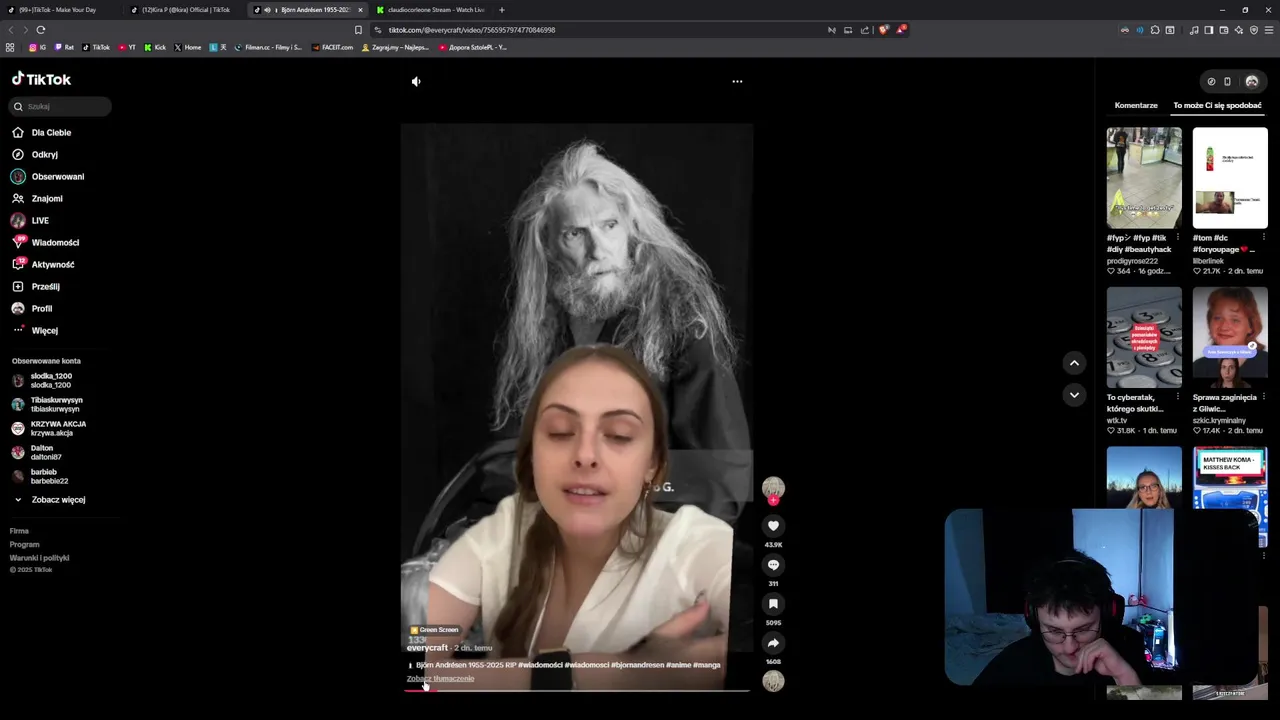Click the TikTok logo

(41, 79)
